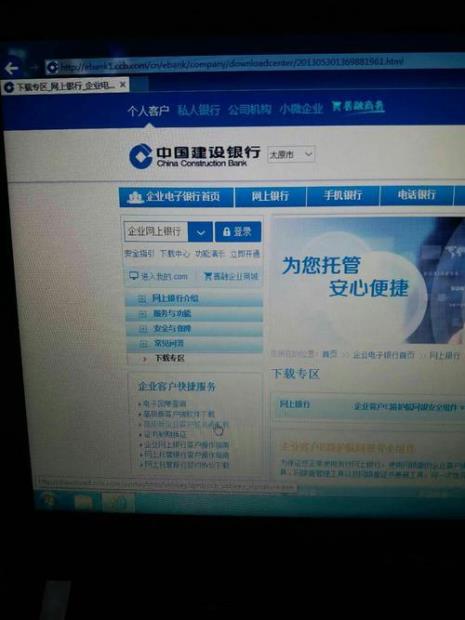The image size is (465, 620).
Task: Click the monitor icon beside .com link
Action: click(x=134, y=276)
